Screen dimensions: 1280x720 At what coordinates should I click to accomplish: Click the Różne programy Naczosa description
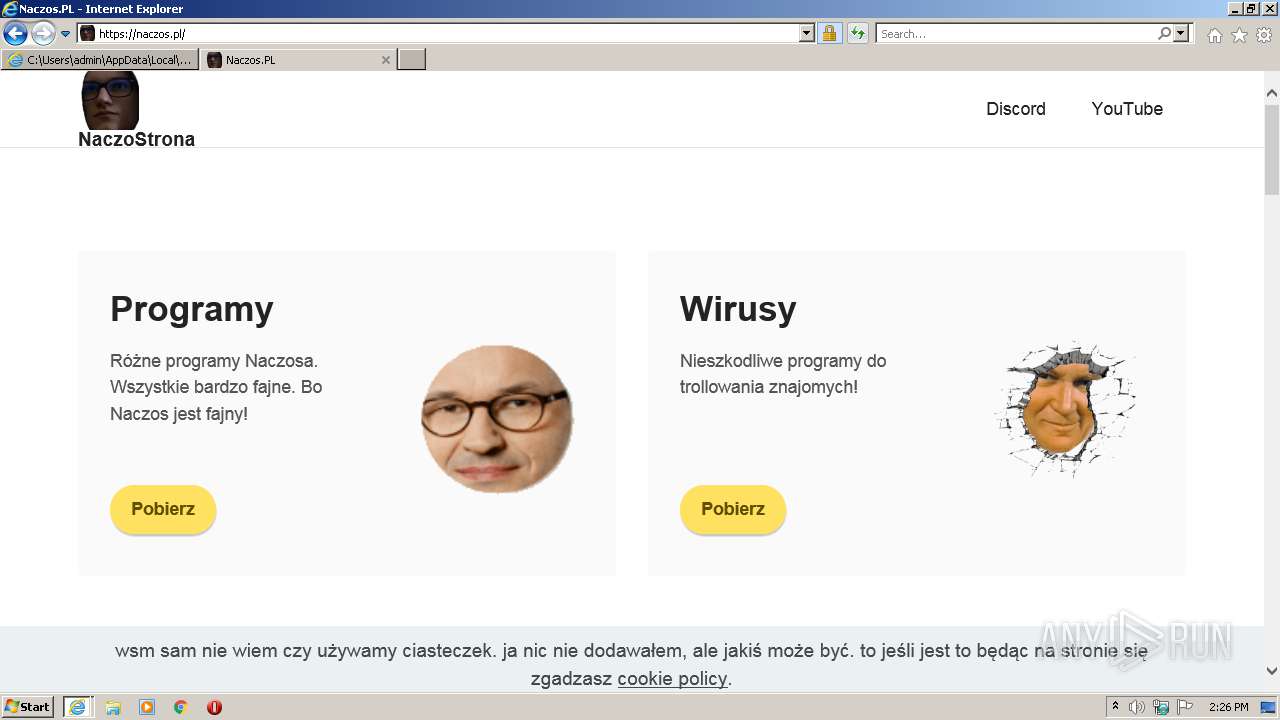216,387
